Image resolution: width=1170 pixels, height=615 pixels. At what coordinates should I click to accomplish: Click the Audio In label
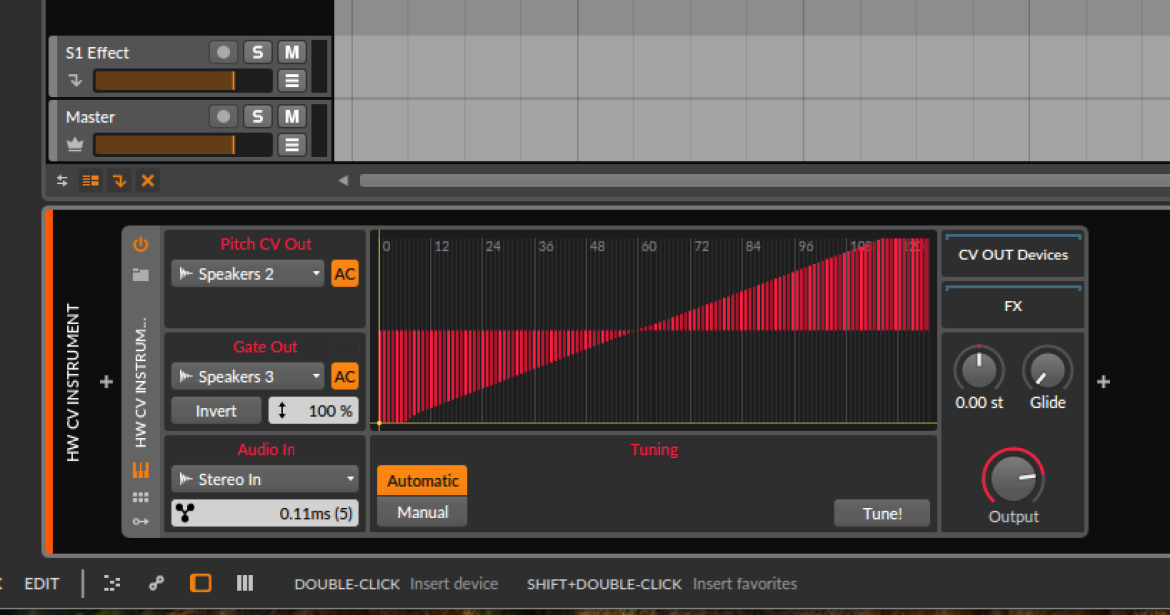pos(266,450)
